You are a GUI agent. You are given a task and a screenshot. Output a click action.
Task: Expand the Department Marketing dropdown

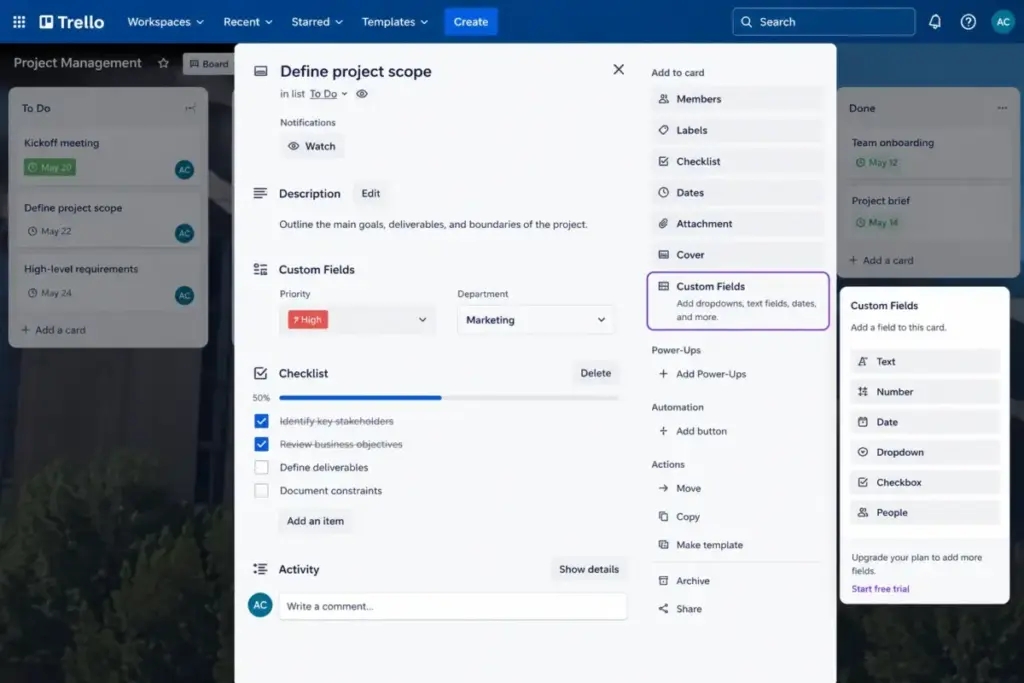click(x=536, y=320)
